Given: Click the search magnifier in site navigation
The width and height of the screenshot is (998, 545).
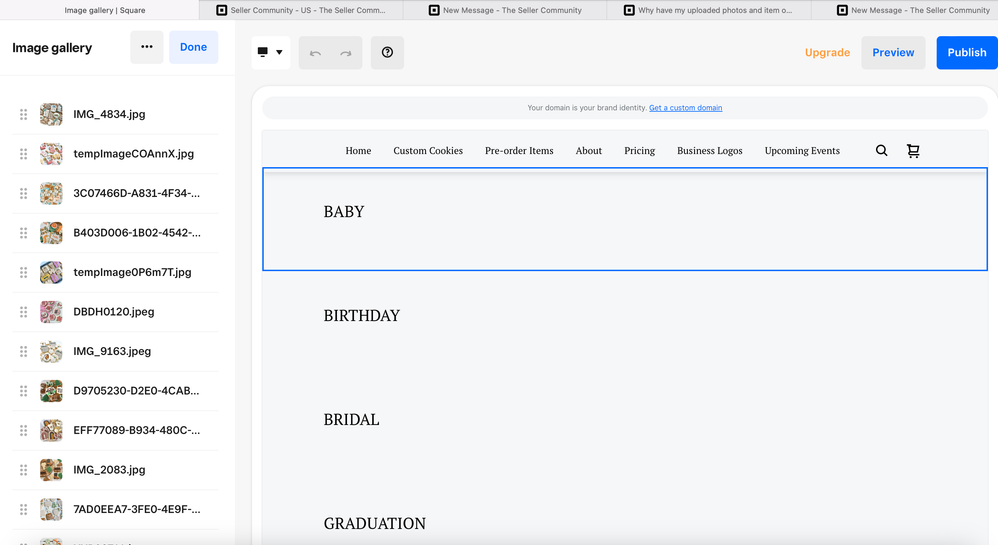Looking at the screenshot, I should 881,151.
